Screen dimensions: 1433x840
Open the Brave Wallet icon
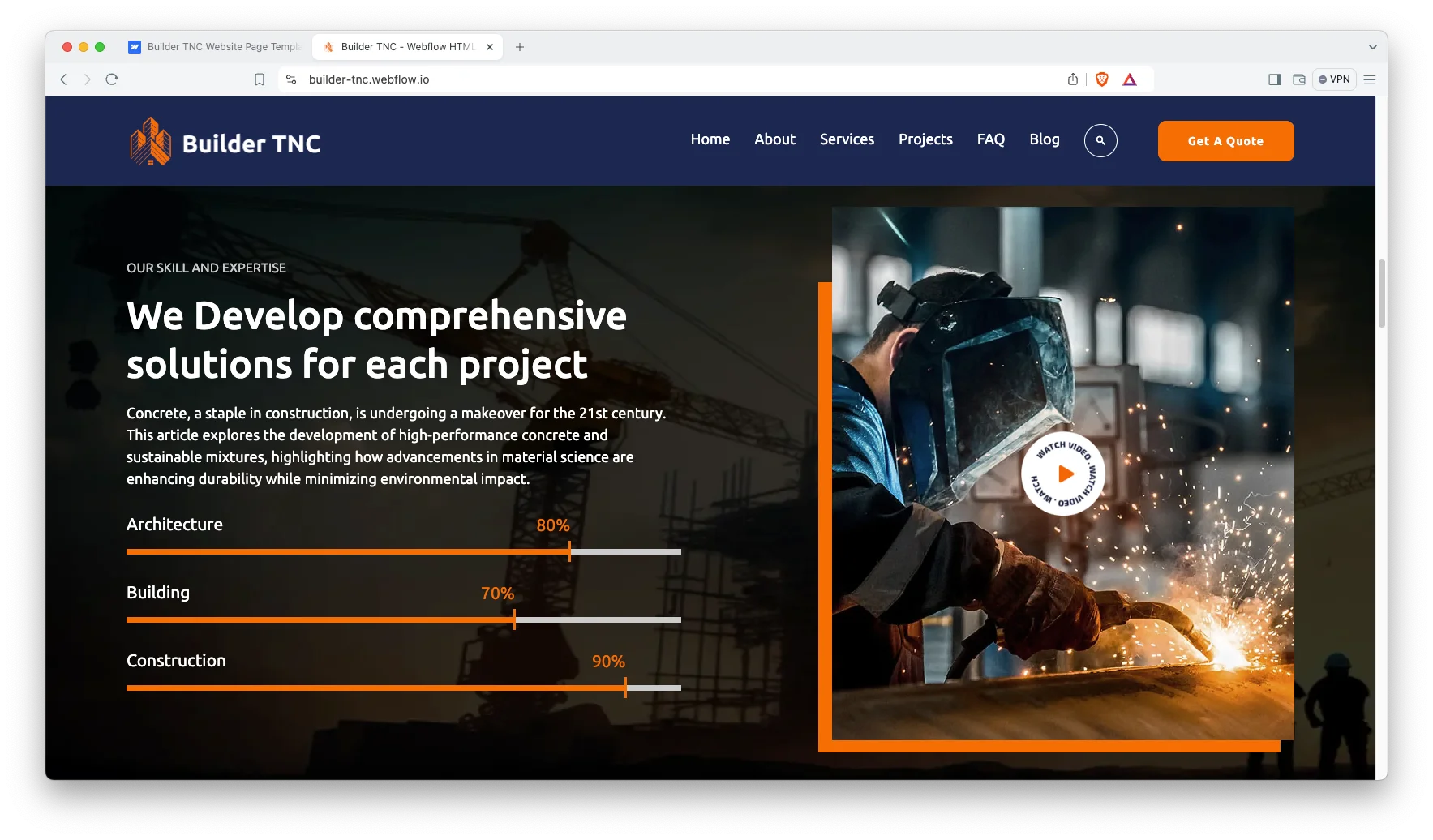1298,79
